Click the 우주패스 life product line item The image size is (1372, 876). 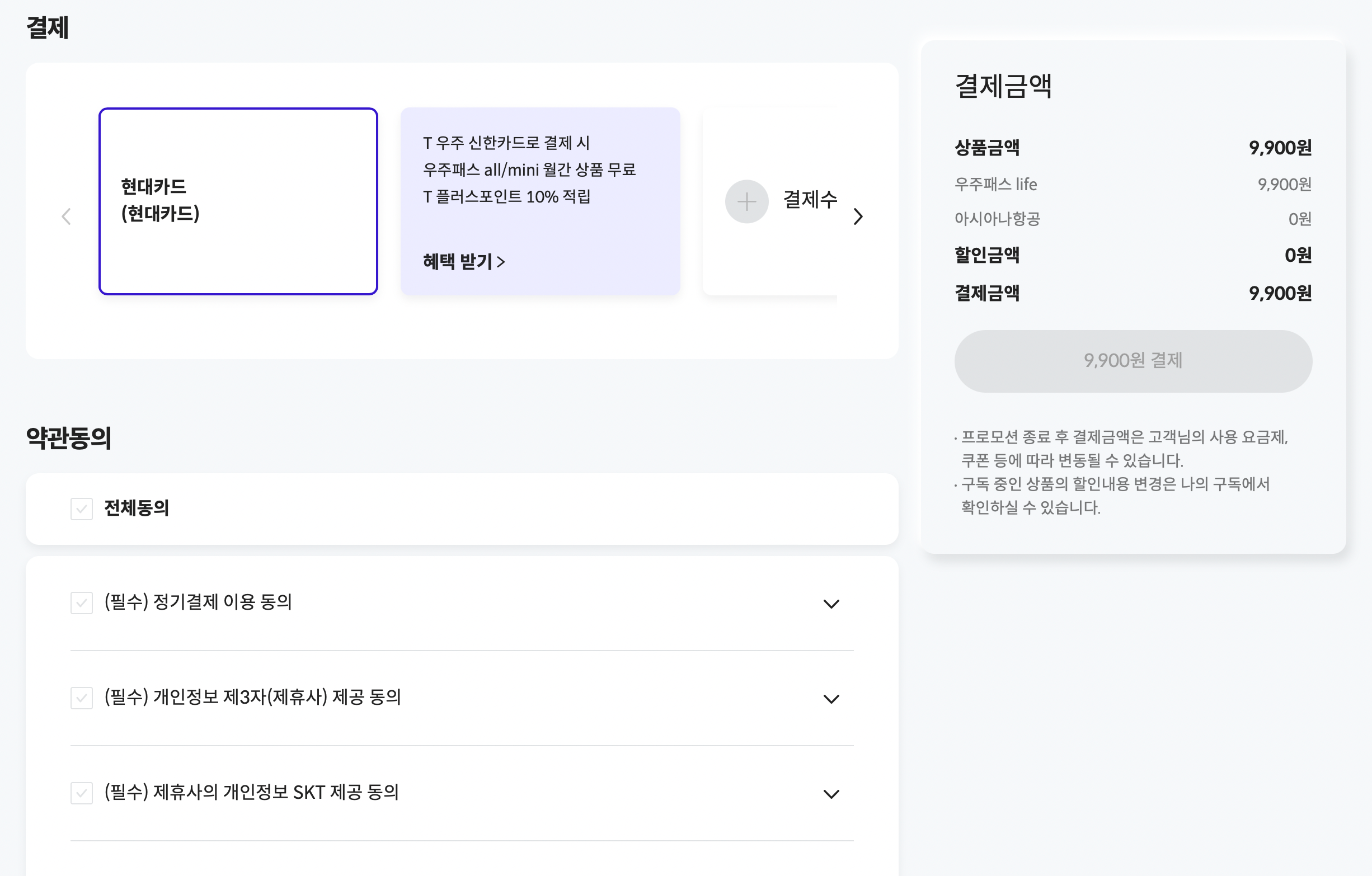(x=996, y=184)
